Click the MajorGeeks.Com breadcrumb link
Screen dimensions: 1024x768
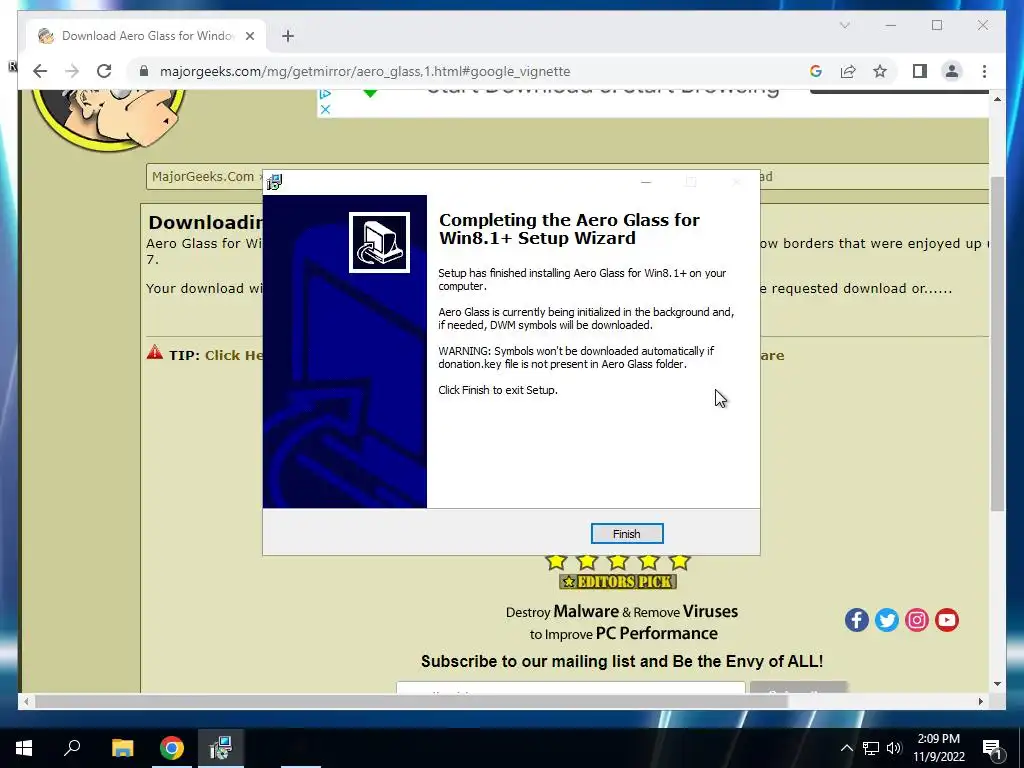click(202, 176)
